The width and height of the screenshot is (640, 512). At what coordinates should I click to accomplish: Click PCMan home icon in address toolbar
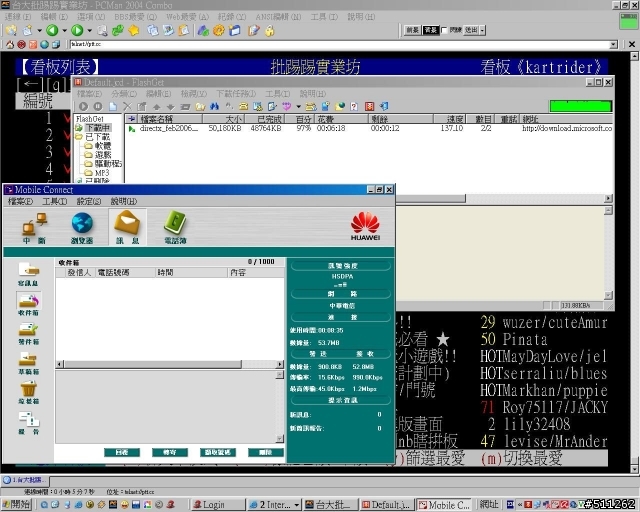10,44
